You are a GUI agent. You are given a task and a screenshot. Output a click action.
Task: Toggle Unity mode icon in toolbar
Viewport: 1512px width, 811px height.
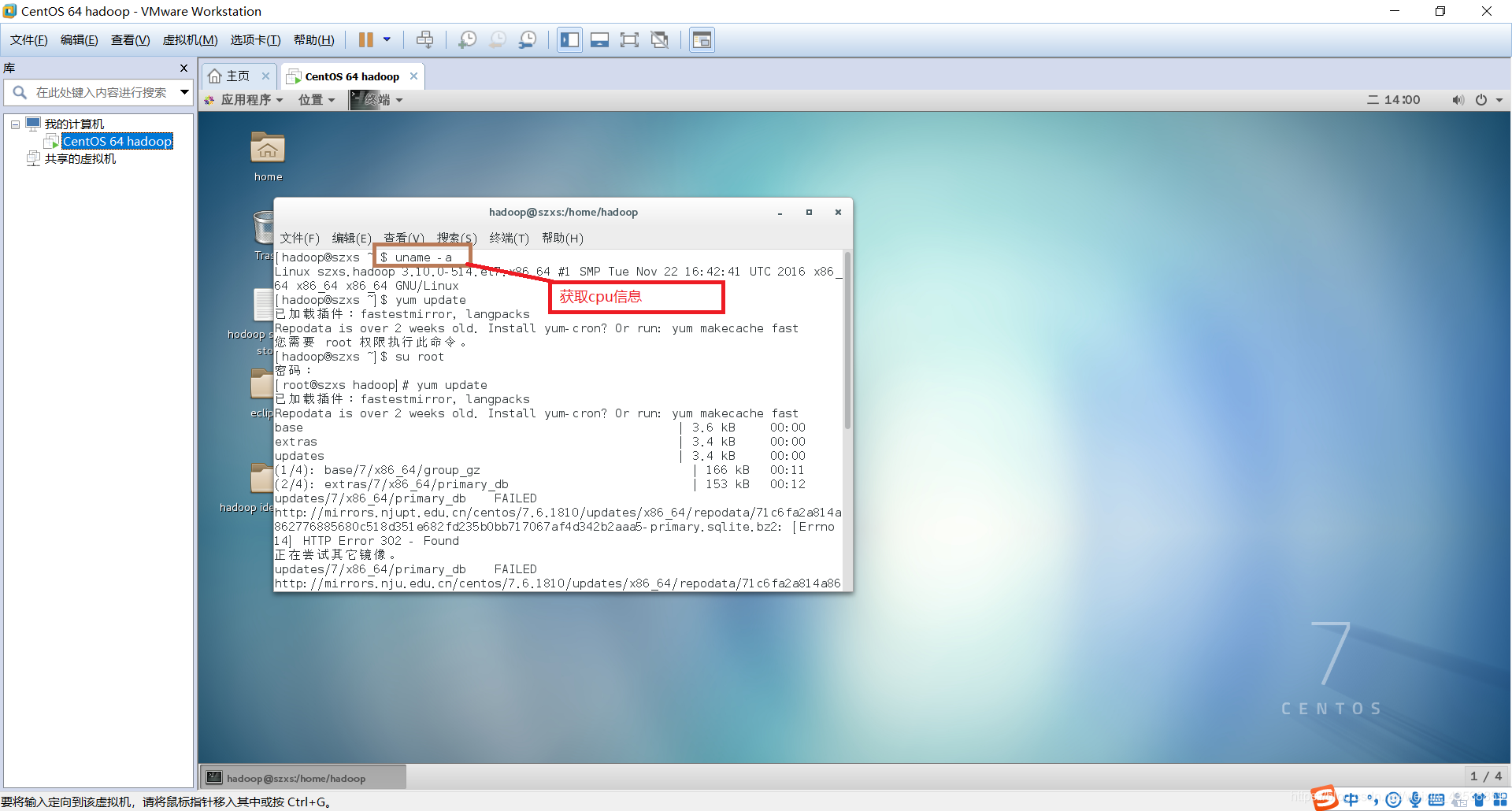pyautogui.click(x=660, y=40)
